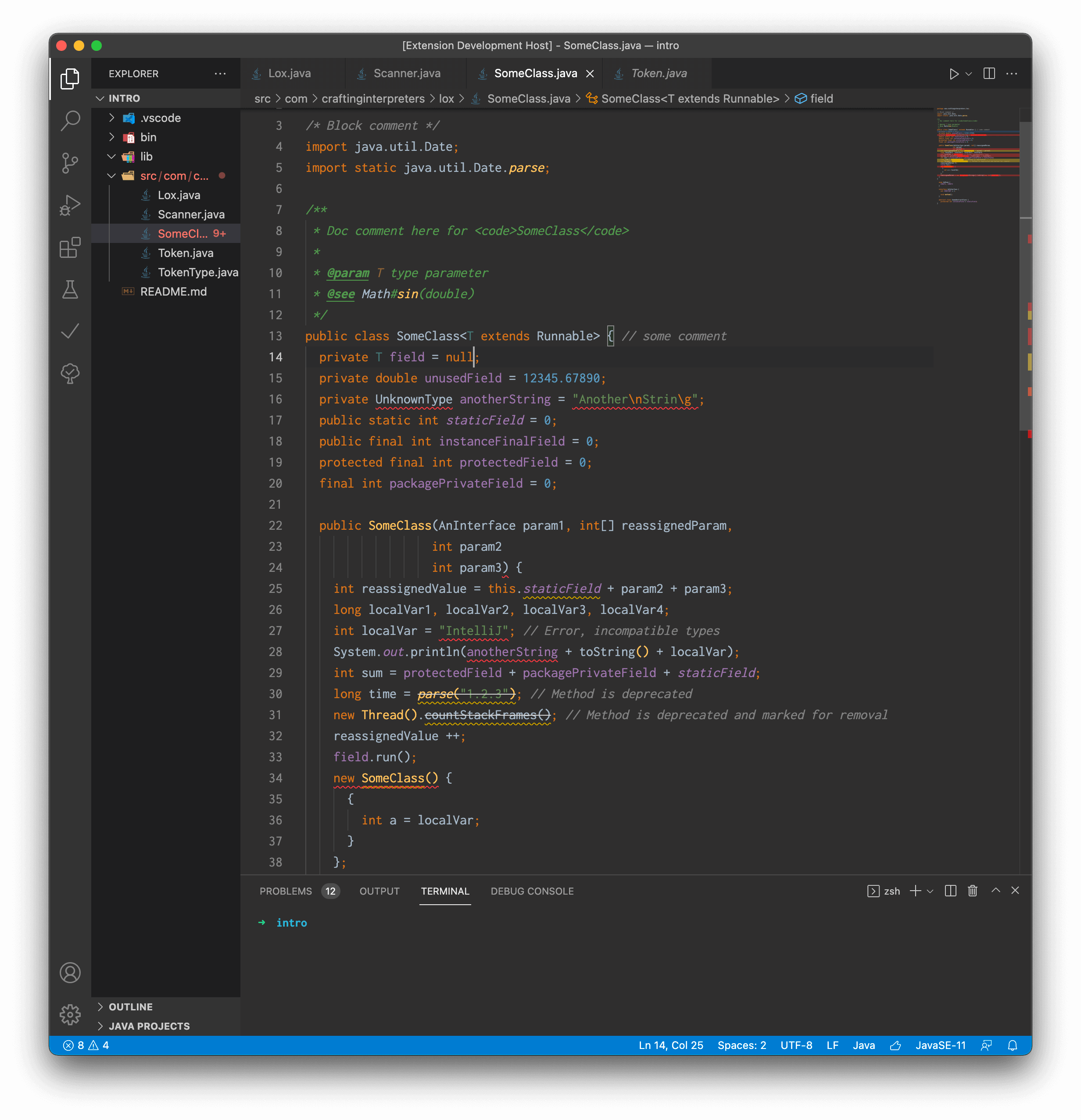Expand the OUTLINE section
Screen dimensions: 1081x1120
point(166,1007)
